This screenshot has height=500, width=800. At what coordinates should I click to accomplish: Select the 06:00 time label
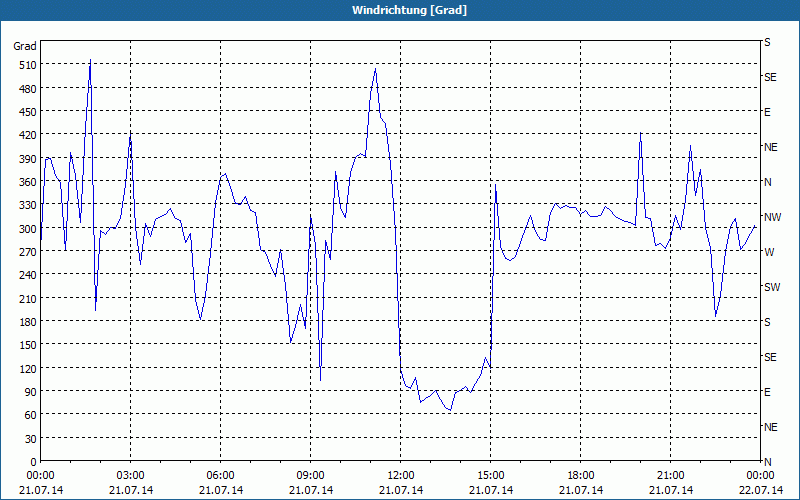pos(220,476)
